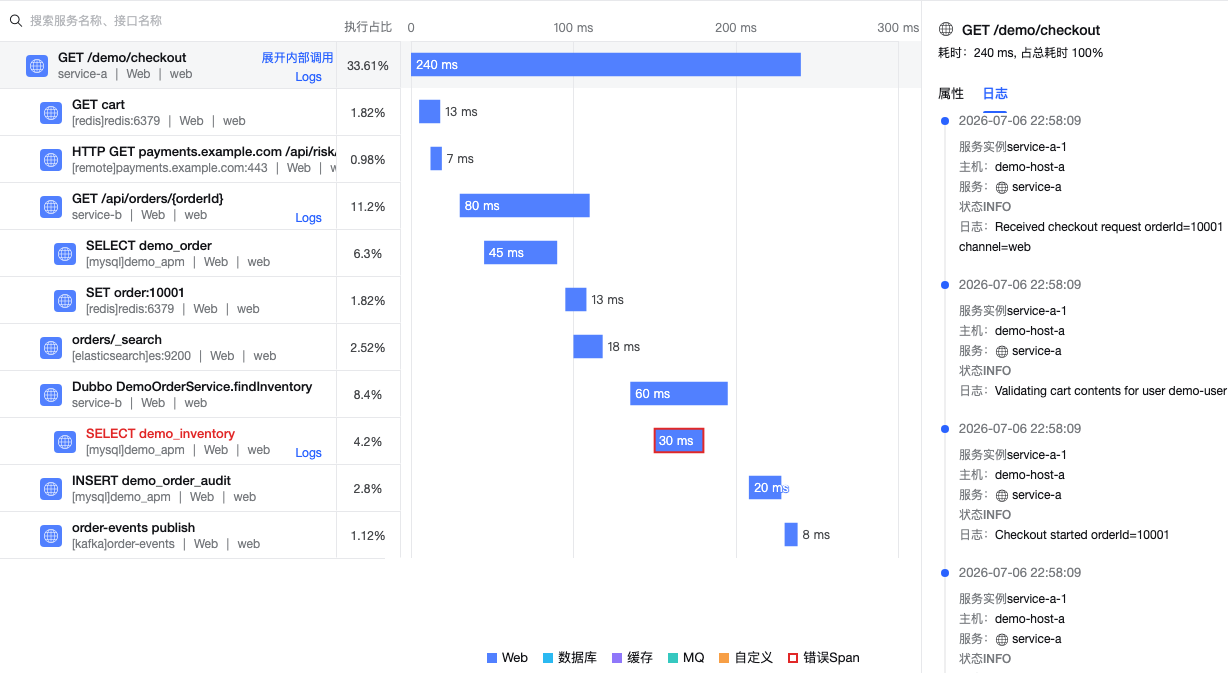Click the MQ legend color swatch

[673, 658]
